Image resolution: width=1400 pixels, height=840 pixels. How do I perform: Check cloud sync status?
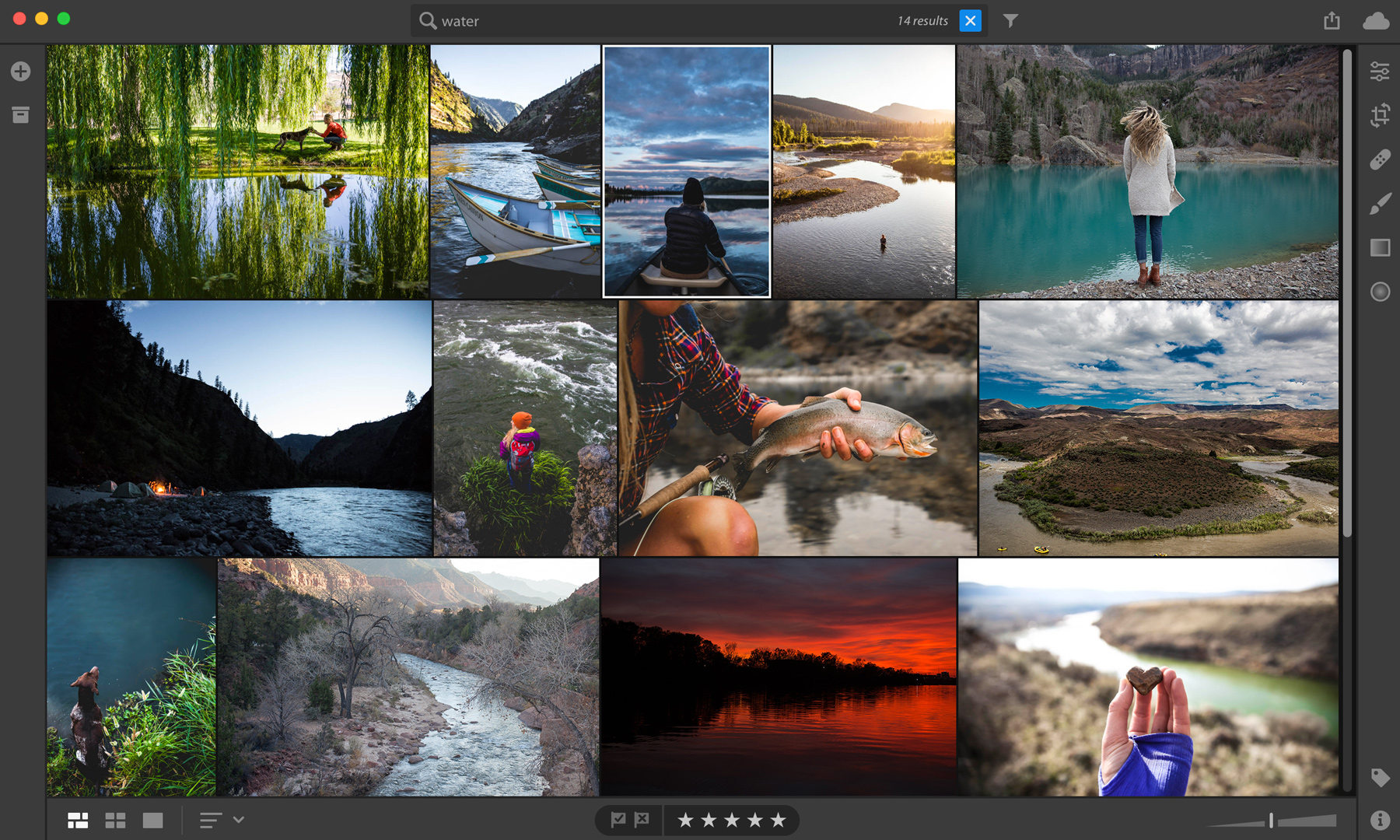(1375, 21)
